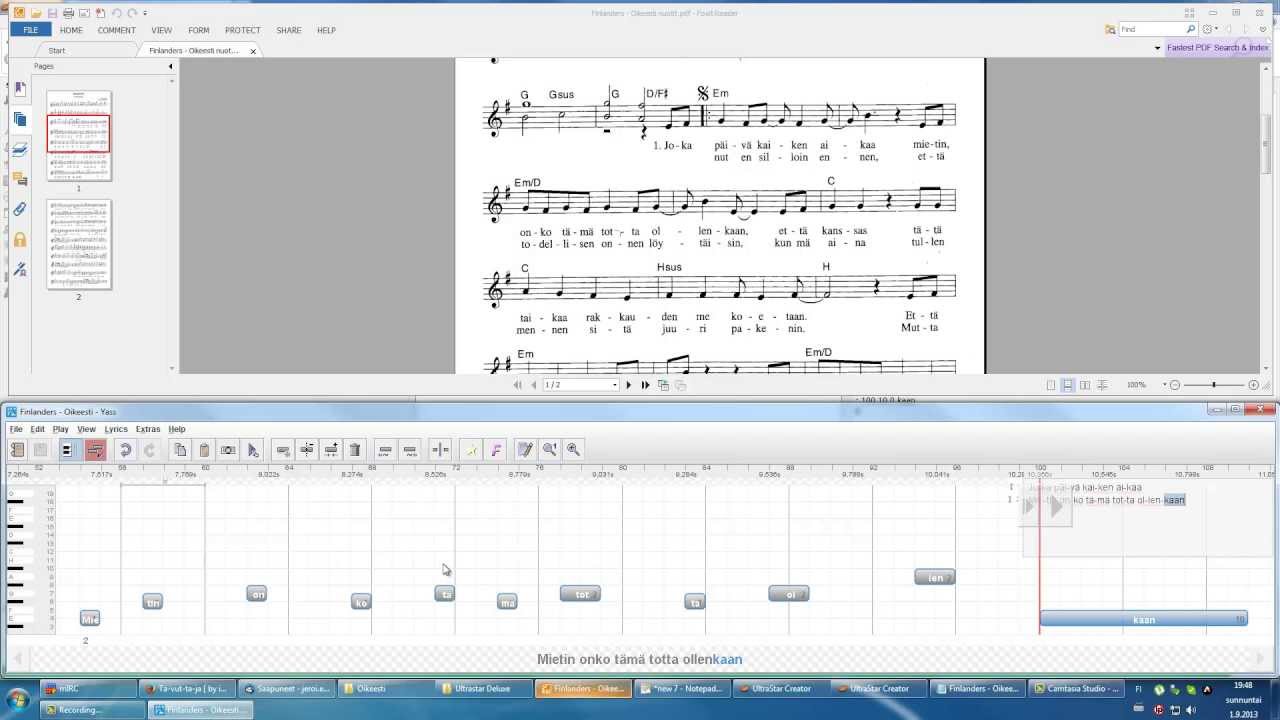Toggle the red lyrics-view icon in Yass toolbar
Image resolution: width=1280 pixels, height=720 pixels.
[95, 450]
